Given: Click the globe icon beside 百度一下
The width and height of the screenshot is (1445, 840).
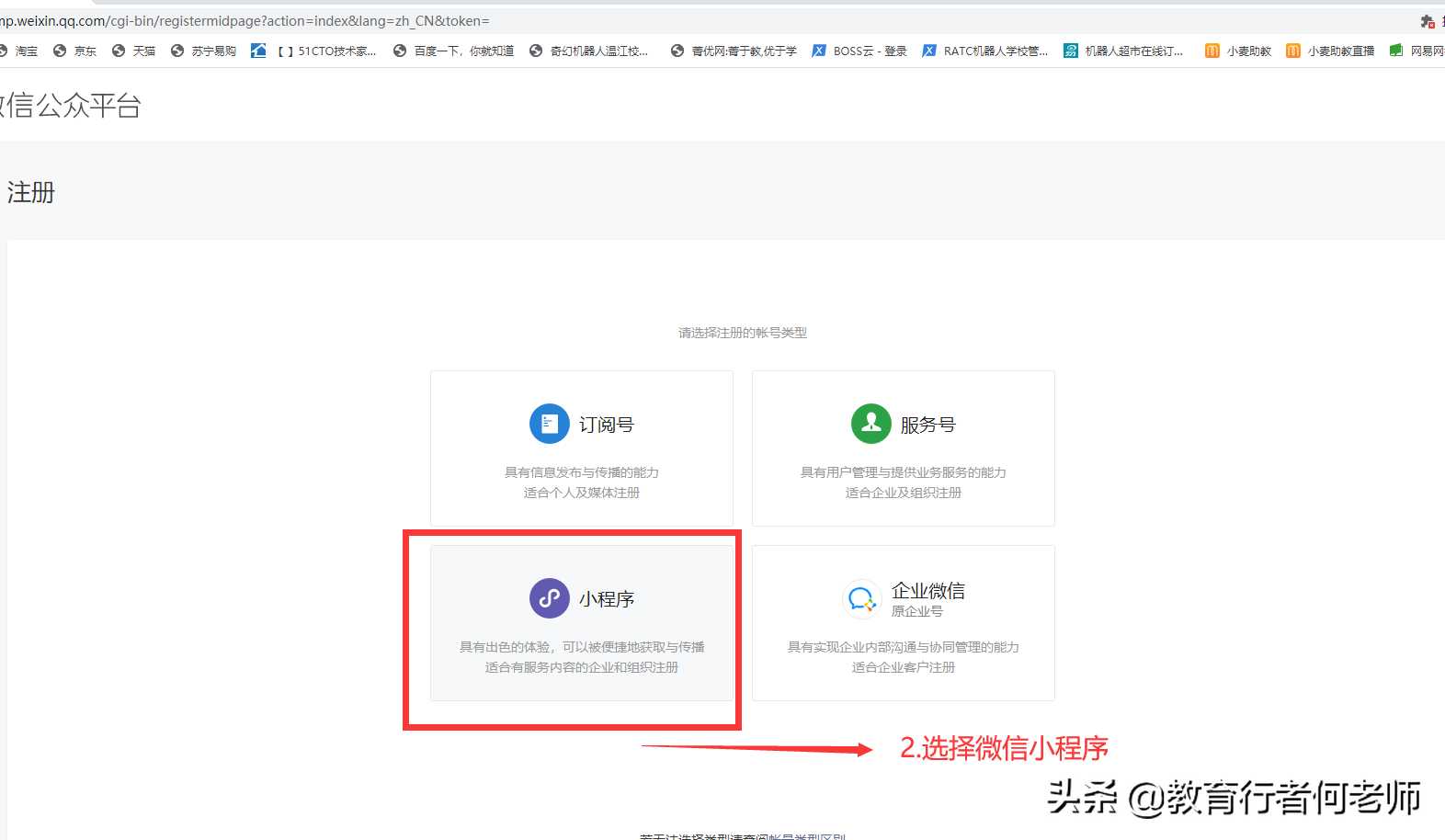Looking at the screenshot, I should (400, 51).
